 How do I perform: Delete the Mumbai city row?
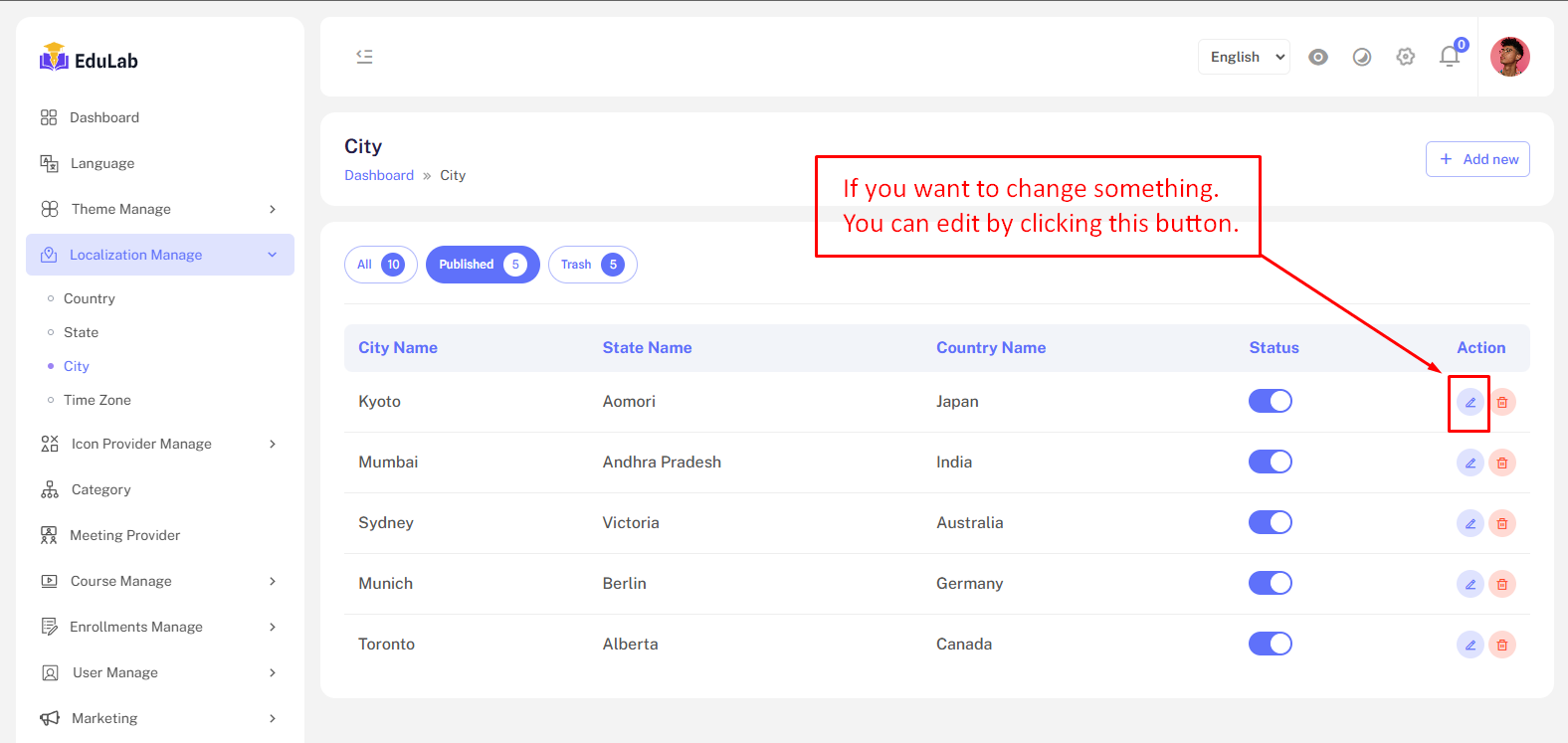point(1502,464)
